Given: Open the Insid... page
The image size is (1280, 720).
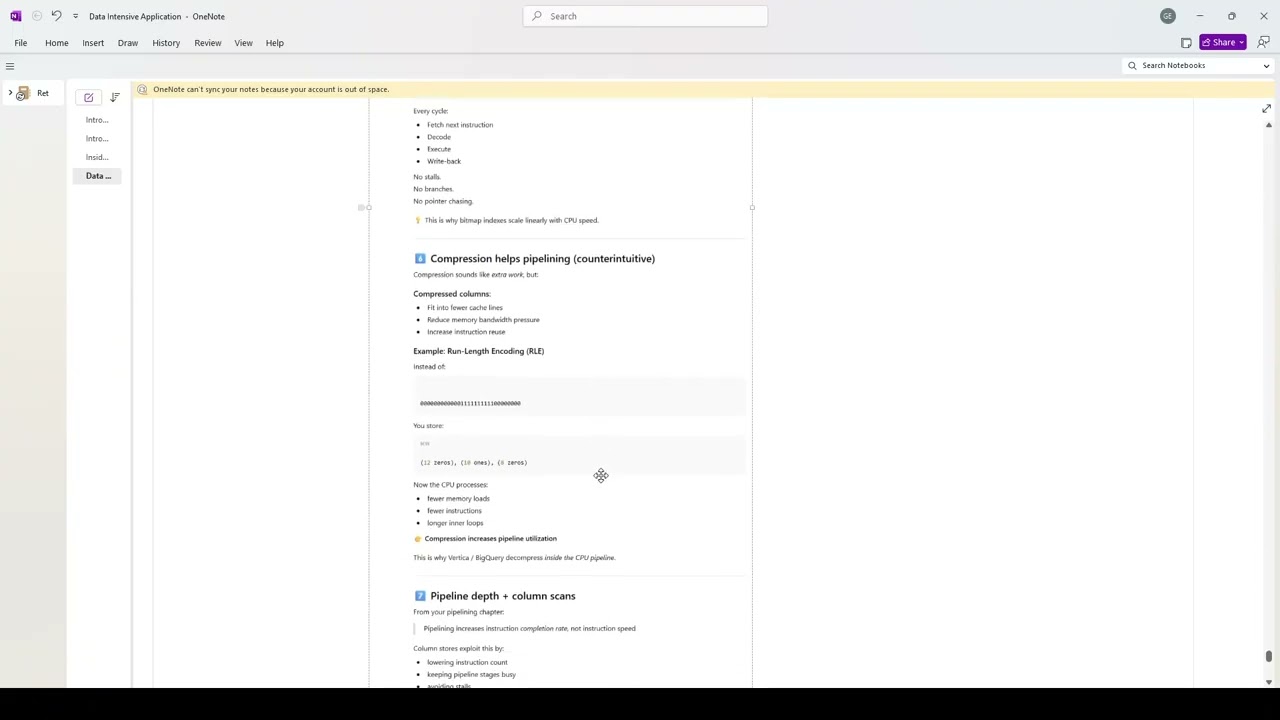Looking at the screenshot, I should tap(97, 157).
